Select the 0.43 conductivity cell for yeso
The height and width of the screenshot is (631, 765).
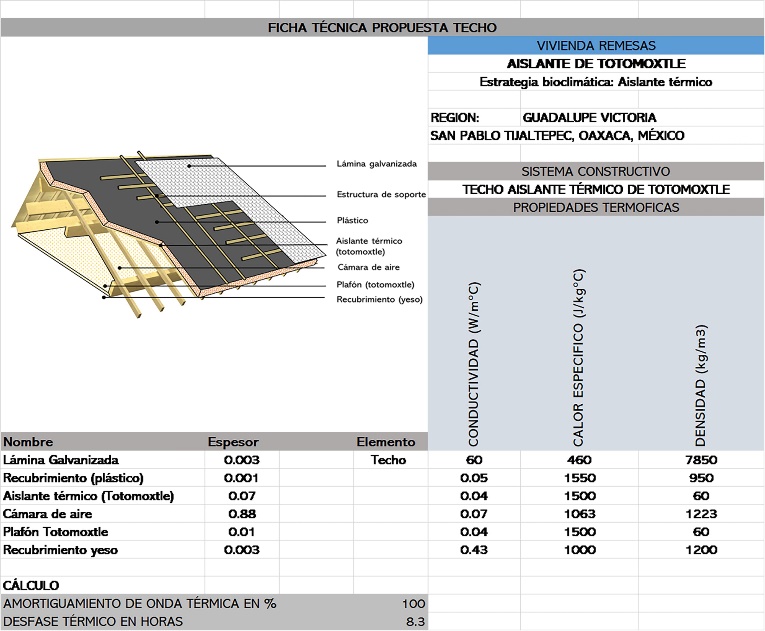point(474,550)
